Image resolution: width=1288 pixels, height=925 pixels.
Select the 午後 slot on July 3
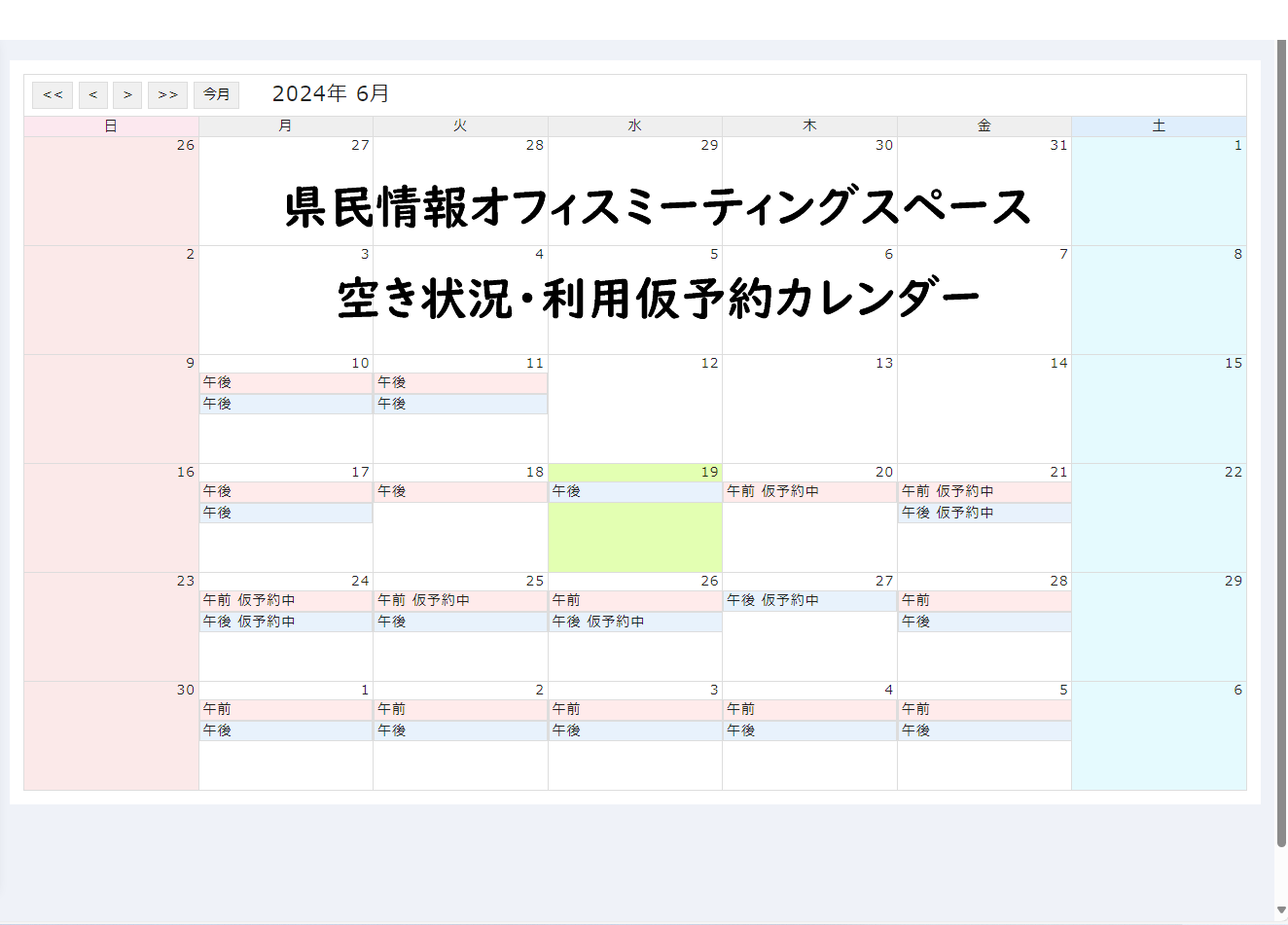(x=635, y=730)
